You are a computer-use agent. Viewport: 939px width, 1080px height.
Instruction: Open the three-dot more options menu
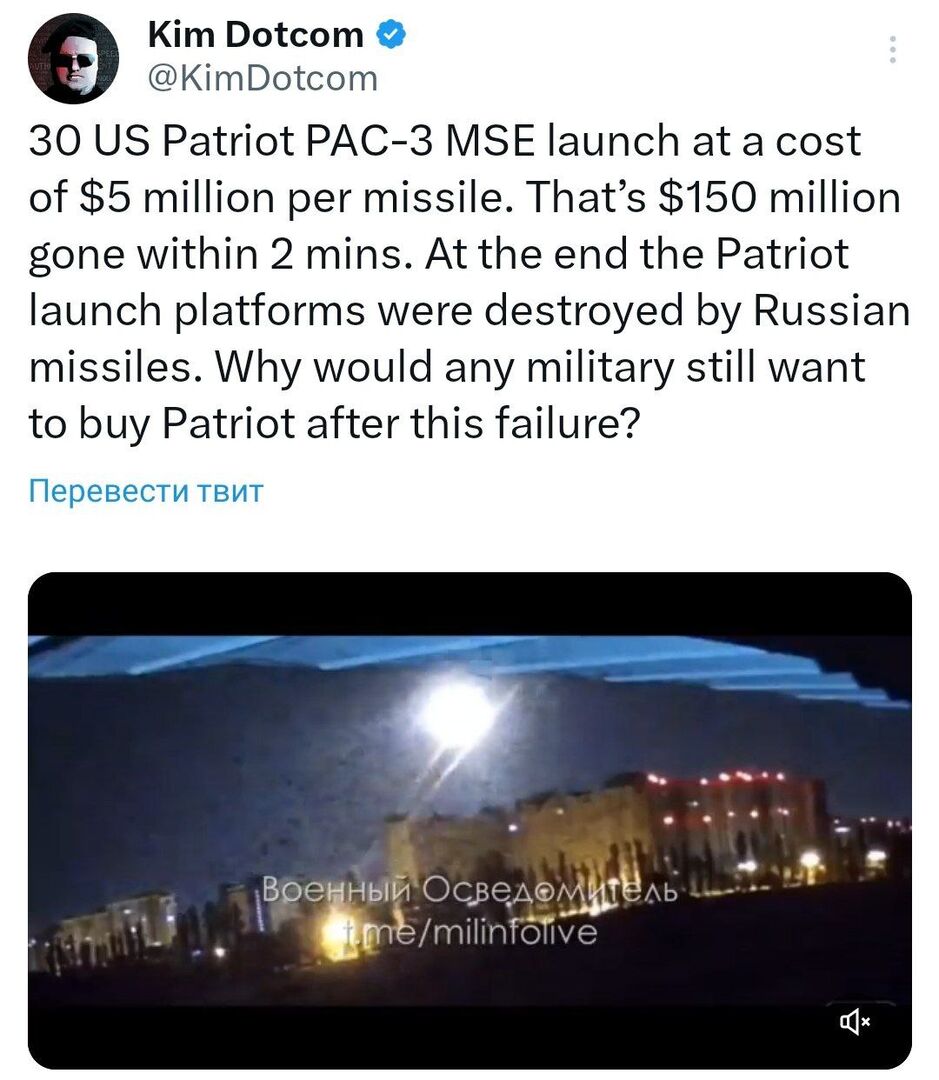pyautogui.click(x=893, y=50)
